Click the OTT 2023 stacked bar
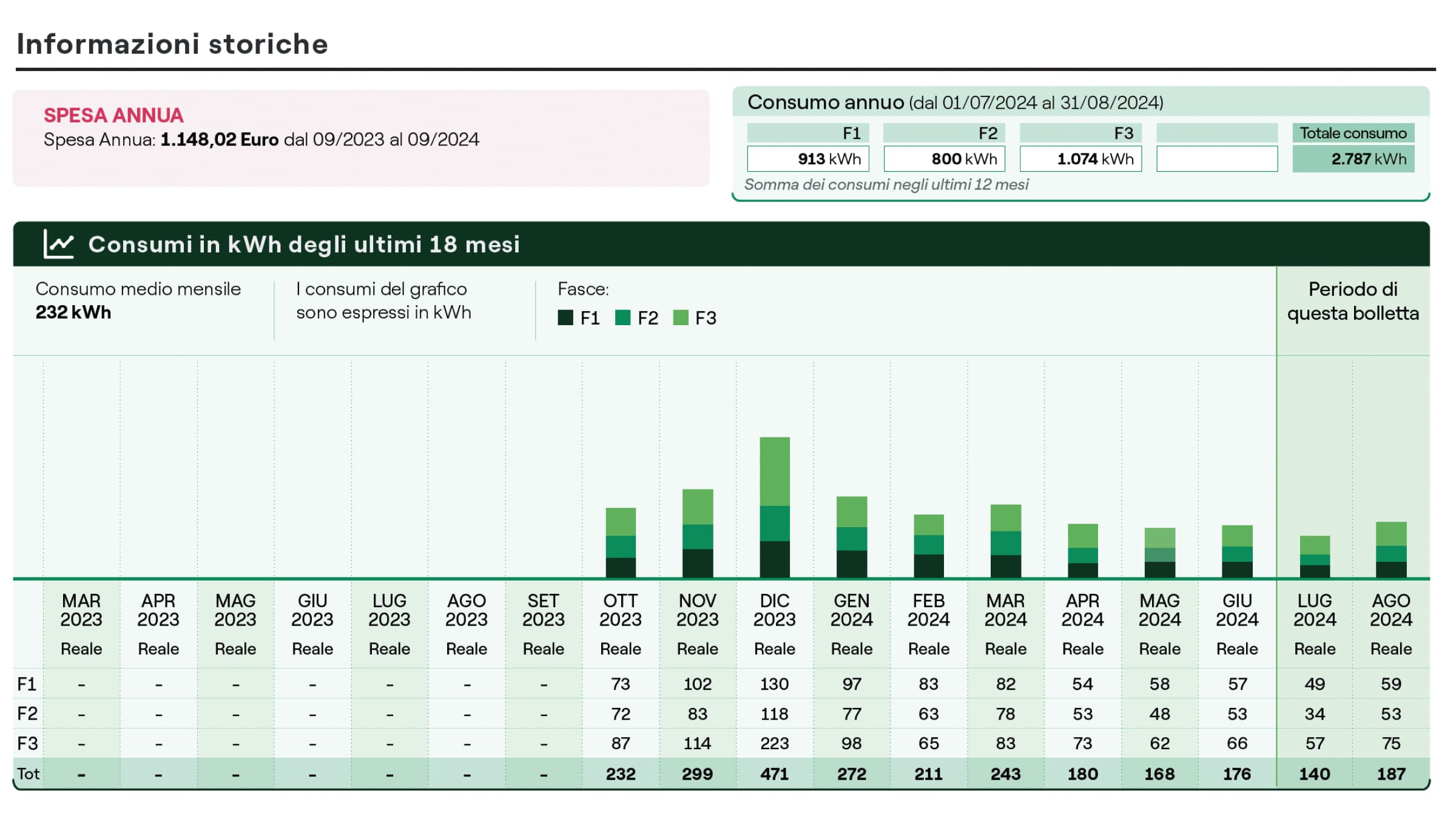The width and height of the screenshot is (1456, 819). pos(621,542)
